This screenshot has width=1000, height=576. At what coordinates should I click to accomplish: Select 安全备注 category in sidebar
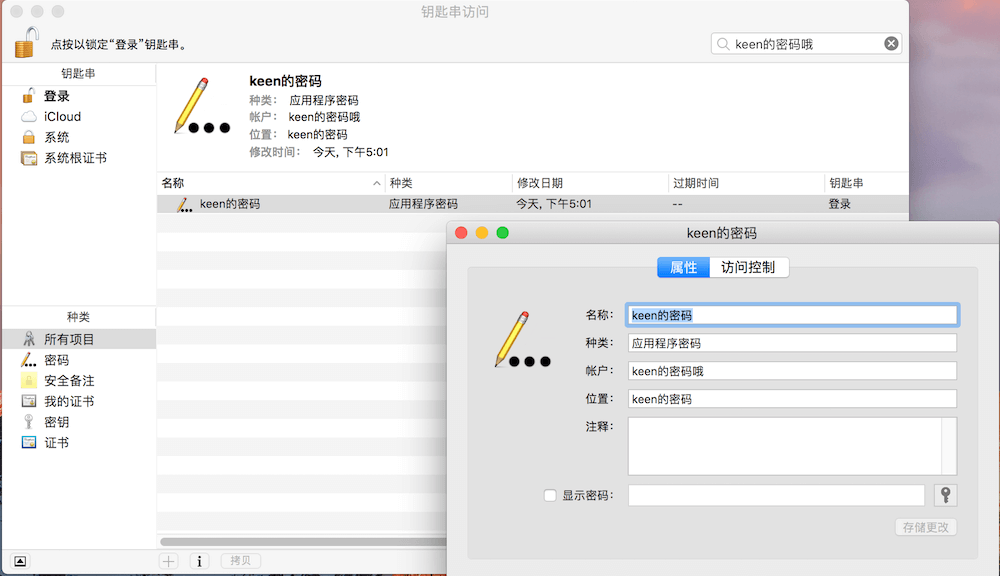point(69,381)
